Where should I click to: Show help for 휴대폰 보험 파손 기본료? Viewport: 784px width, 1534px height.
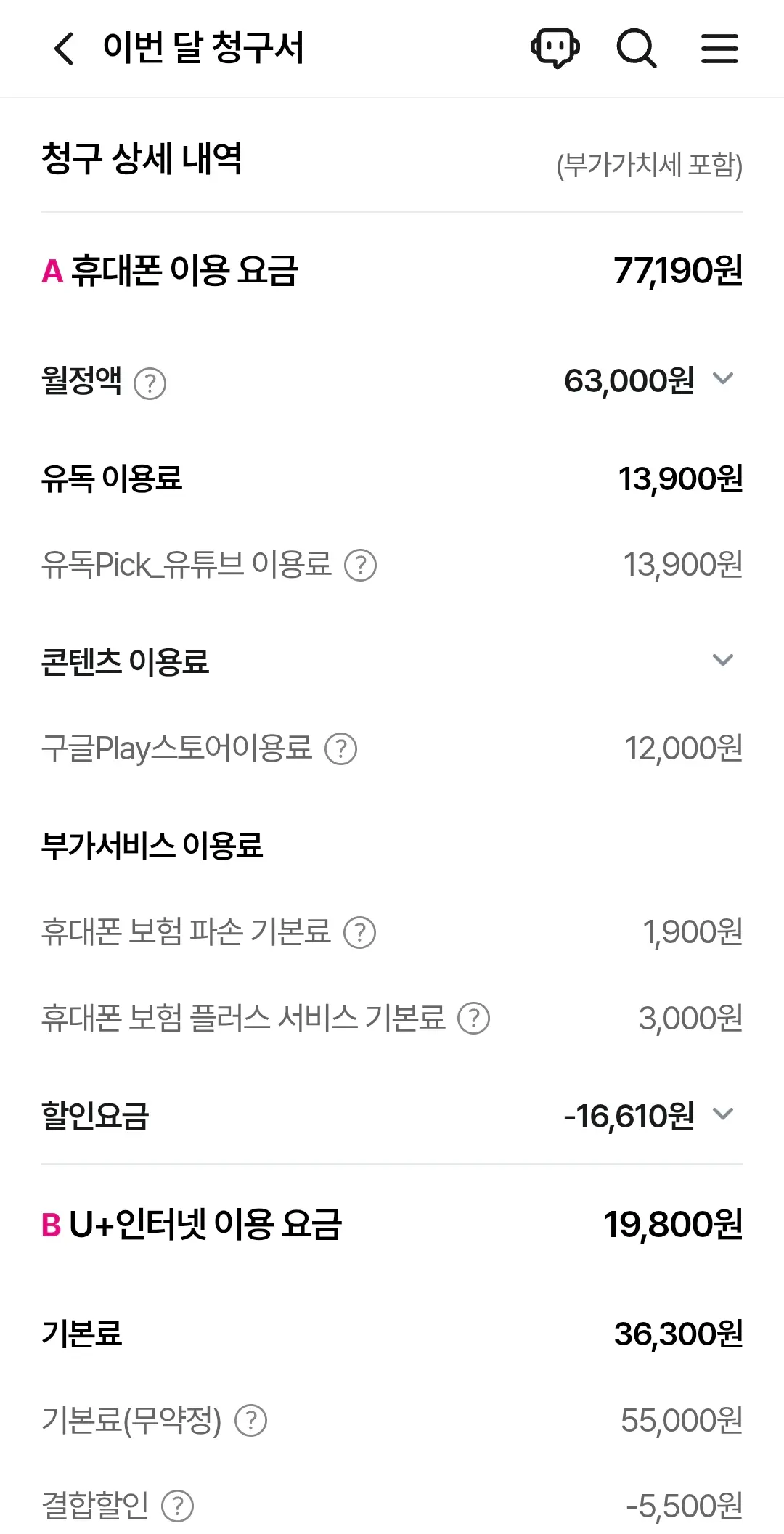(359, 933)
